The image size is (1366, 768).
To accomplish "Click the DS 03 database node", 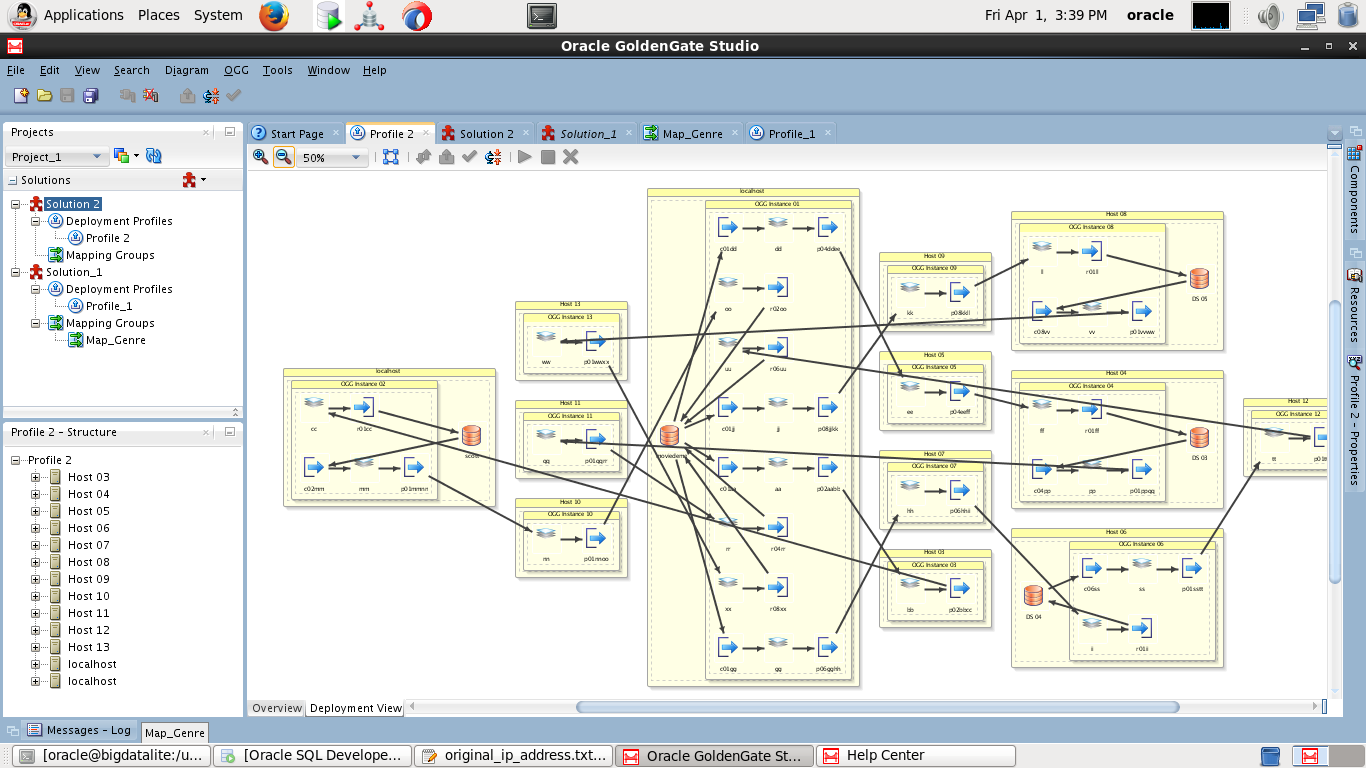I will [x=1199, y=437].
